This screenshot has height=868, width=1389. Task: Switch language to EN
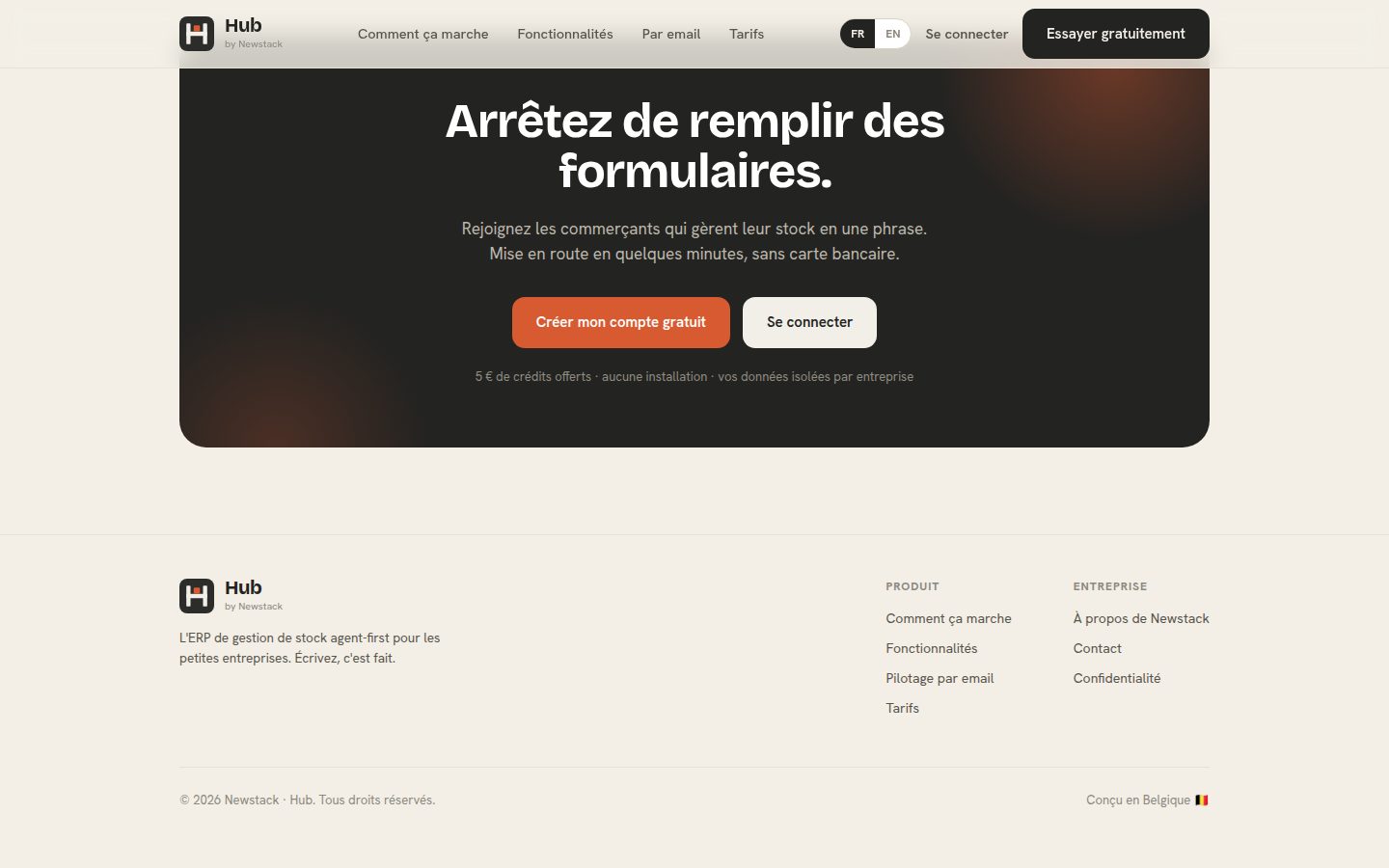[893, 34]
